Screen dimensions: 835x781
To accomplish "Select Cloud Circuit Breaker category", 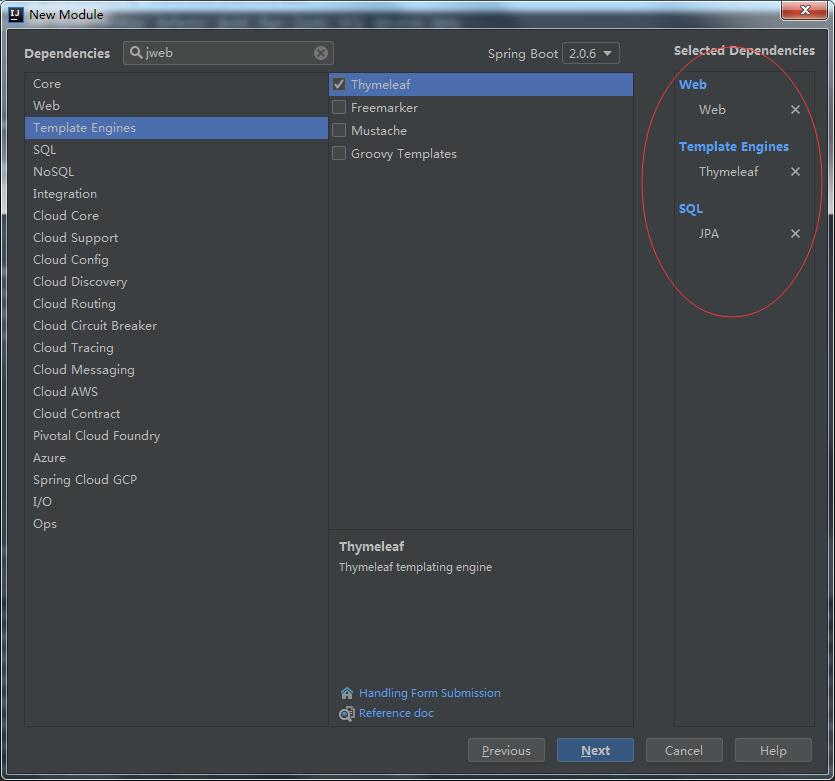I will (x=176, y=326).
